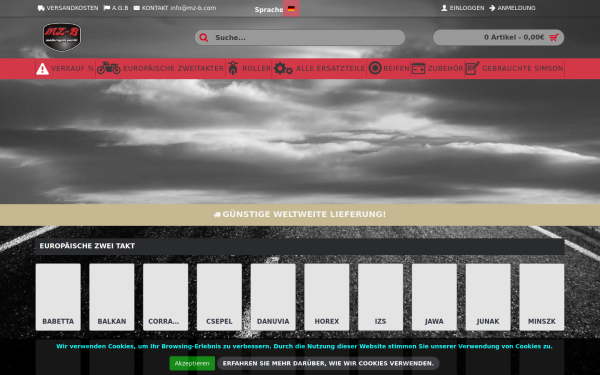Click the warning triangle icon by Verkauf
Viewport: 600px width, 375px height.
(x=42, y=69)
